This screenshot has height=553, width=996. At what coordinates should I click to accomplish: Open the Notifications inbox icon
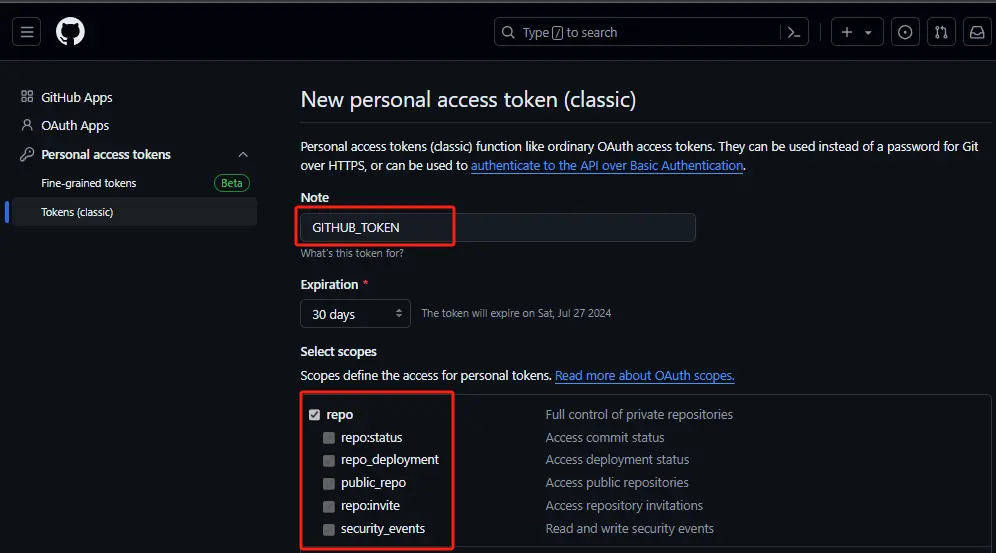(x=976, y=32)
